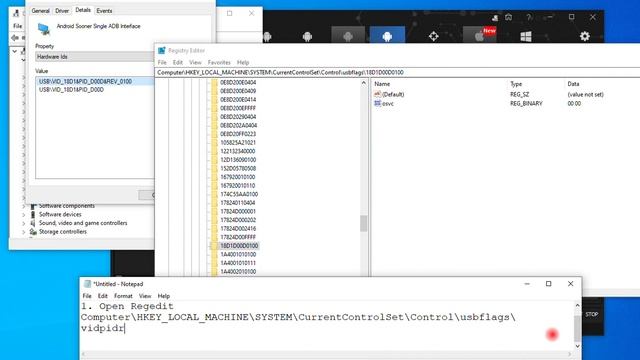The width and height of the screenshot is (640, 360).
Task: Open Device Manager File menu
Action: tap(18, 26)
